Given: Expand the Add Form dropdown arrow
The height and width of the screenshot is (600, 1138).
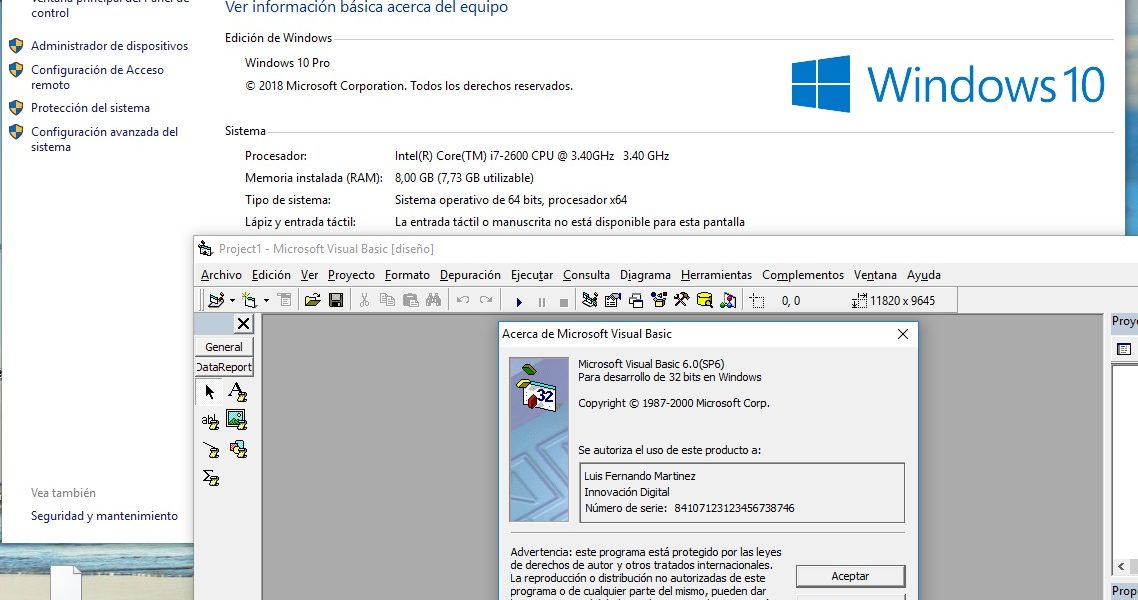Looking at the screenshot, I should point(266,300).
